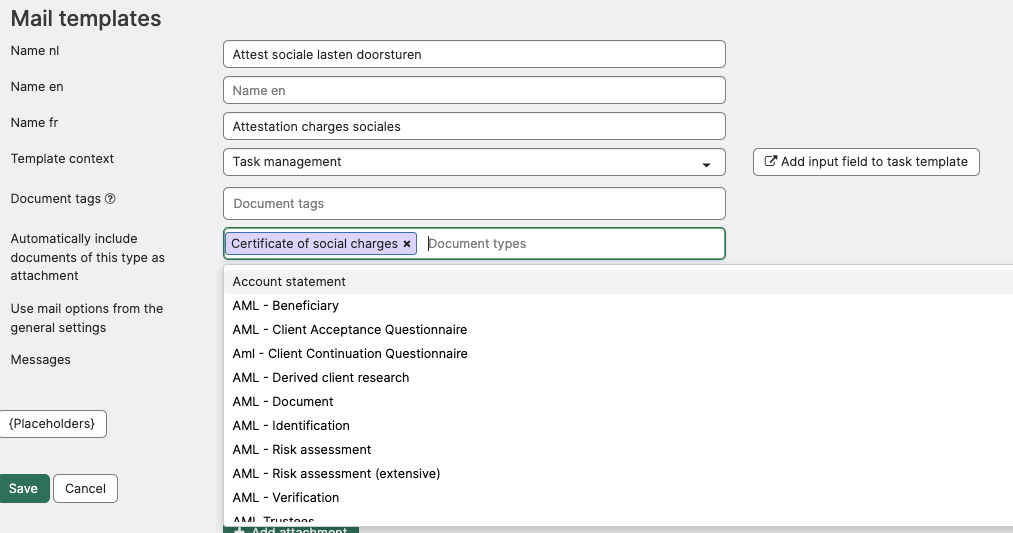Choose Aml - Client Continuation Questionnaire

(618, 353)
